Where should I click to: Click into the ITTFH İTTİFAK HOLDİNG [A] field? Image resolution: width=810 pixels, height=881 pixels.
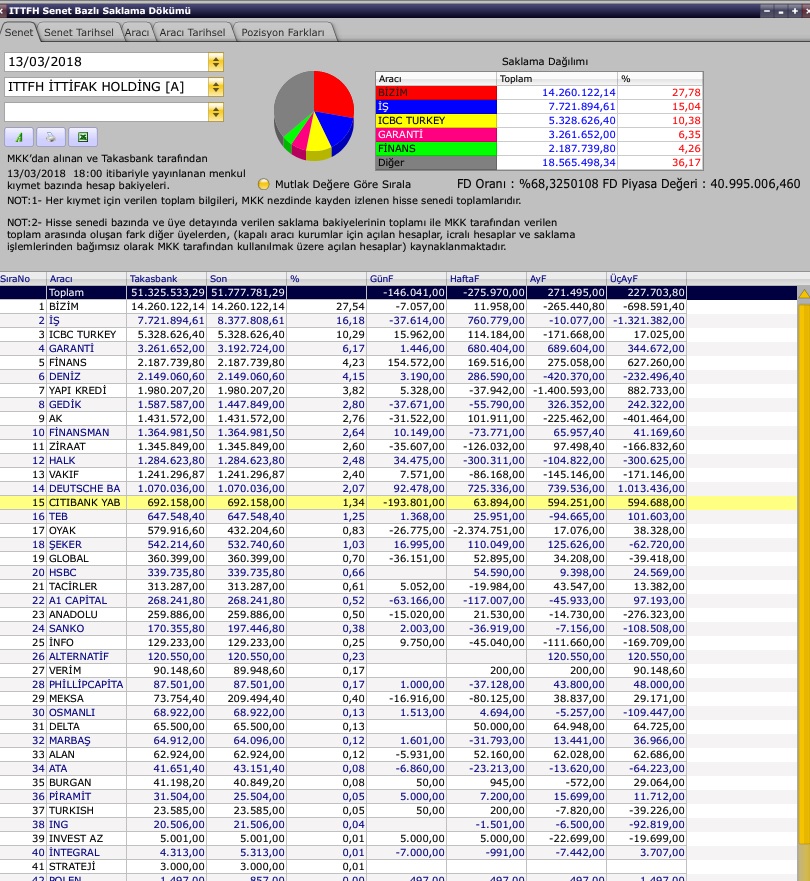coord(106,87)
